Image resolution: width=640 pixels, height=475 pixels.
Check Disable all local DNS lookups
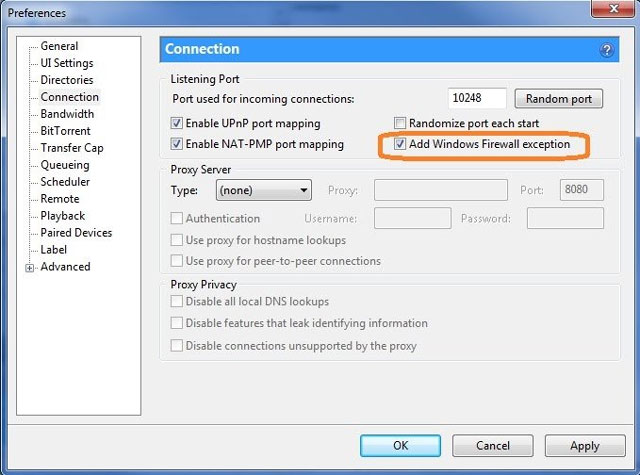(x=176, y=301)
